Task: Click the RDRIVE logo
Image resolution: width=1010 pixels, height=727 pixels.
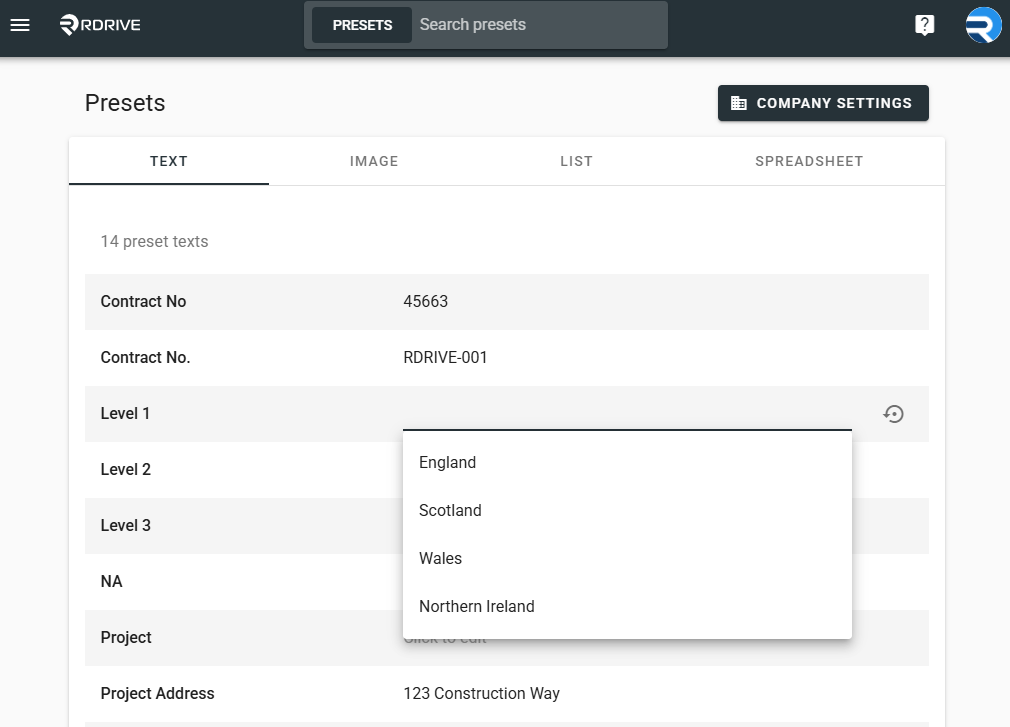Action: [100, 25]
